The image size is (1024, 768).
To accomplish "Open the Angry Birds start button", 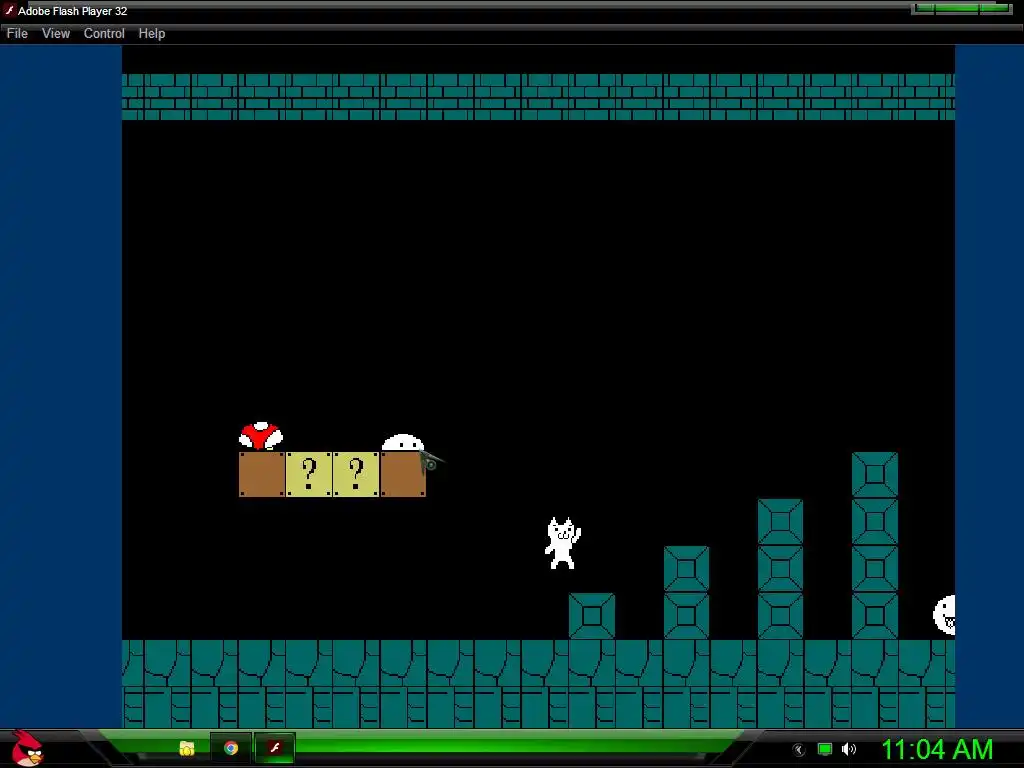I will [27, 748].
